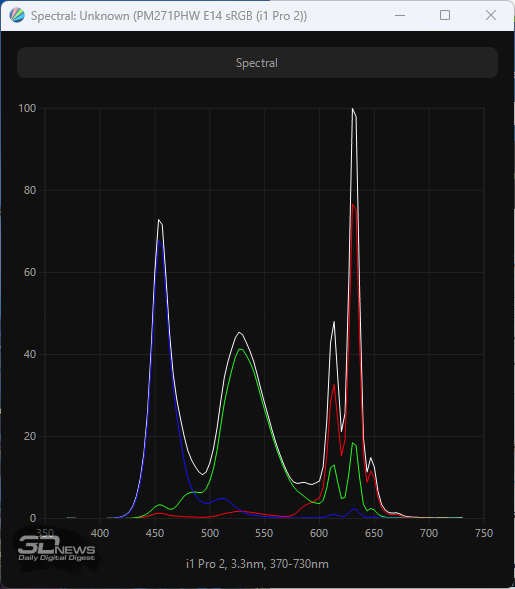Click the '60' y-axis label
This screenshot has height=589, width=515.
click(x=30, y=272)
